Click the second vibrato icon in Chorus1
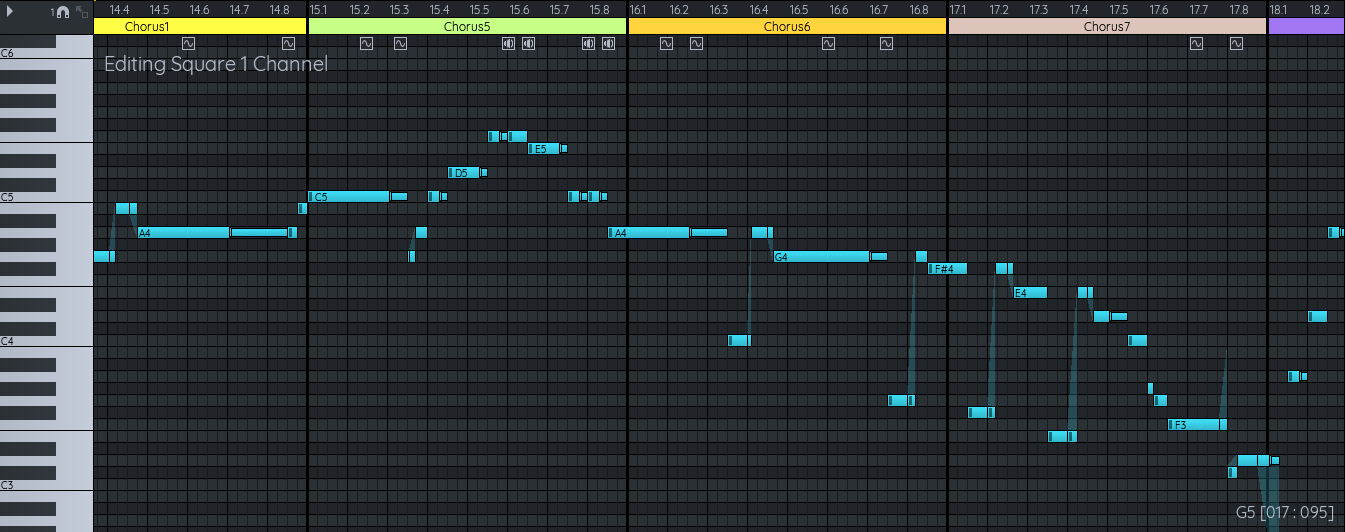 pyautogui.click(x=288, y=43)
